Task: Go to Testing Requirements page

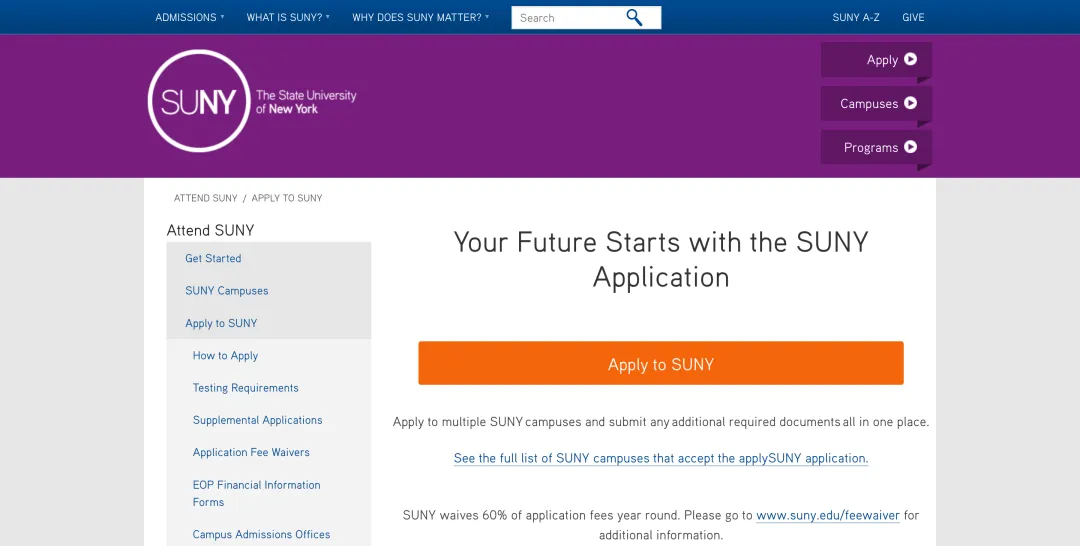Action: click(x=246, y=388)
